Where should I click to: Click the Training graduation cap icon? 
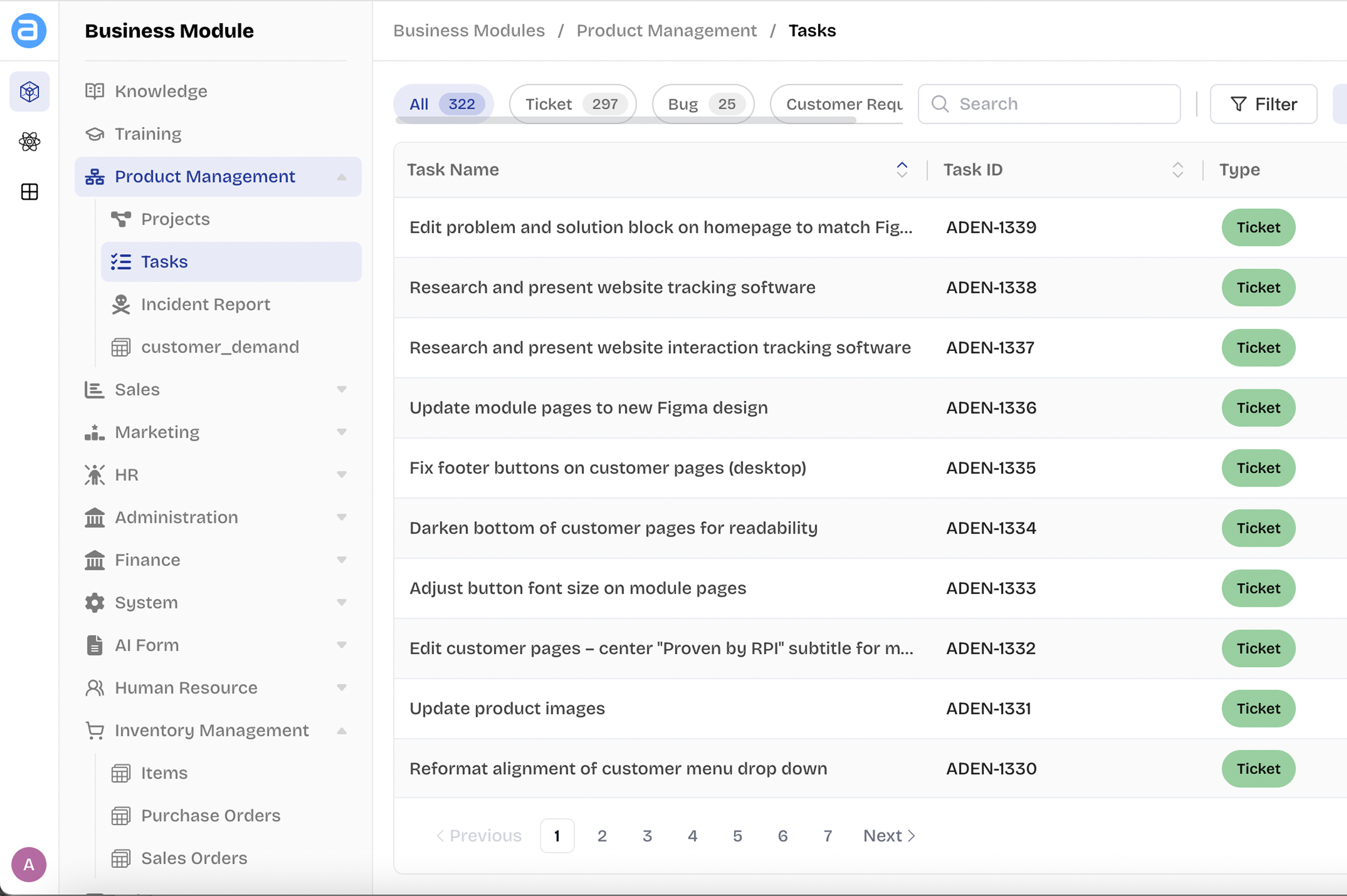click(x=95, y=133)
